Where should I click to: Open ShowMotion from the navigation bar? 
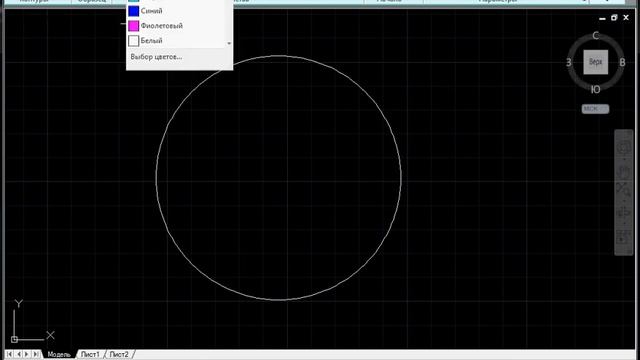pos(624,237)
